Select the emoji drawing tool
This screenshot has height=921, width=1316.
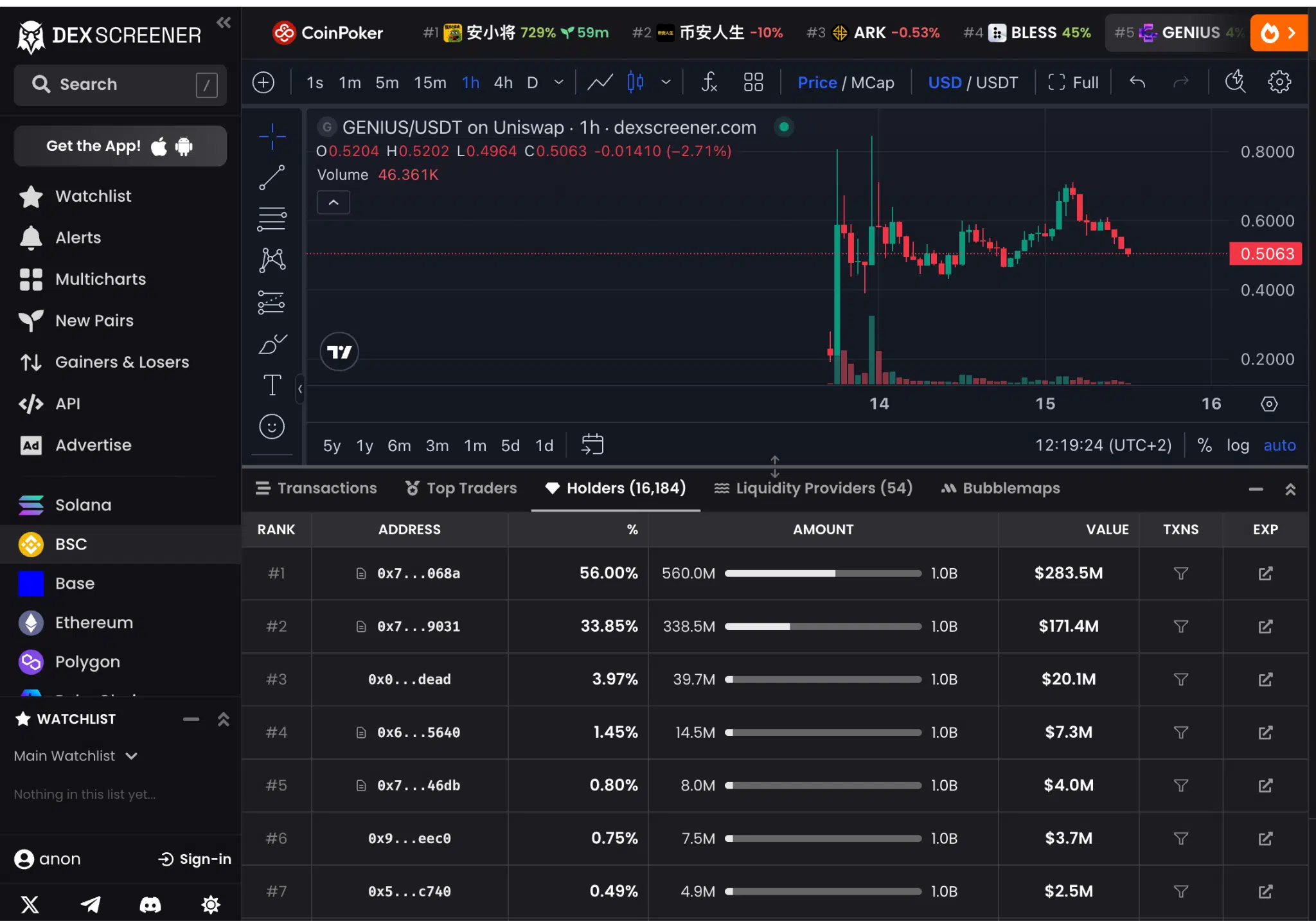[272, 426]
